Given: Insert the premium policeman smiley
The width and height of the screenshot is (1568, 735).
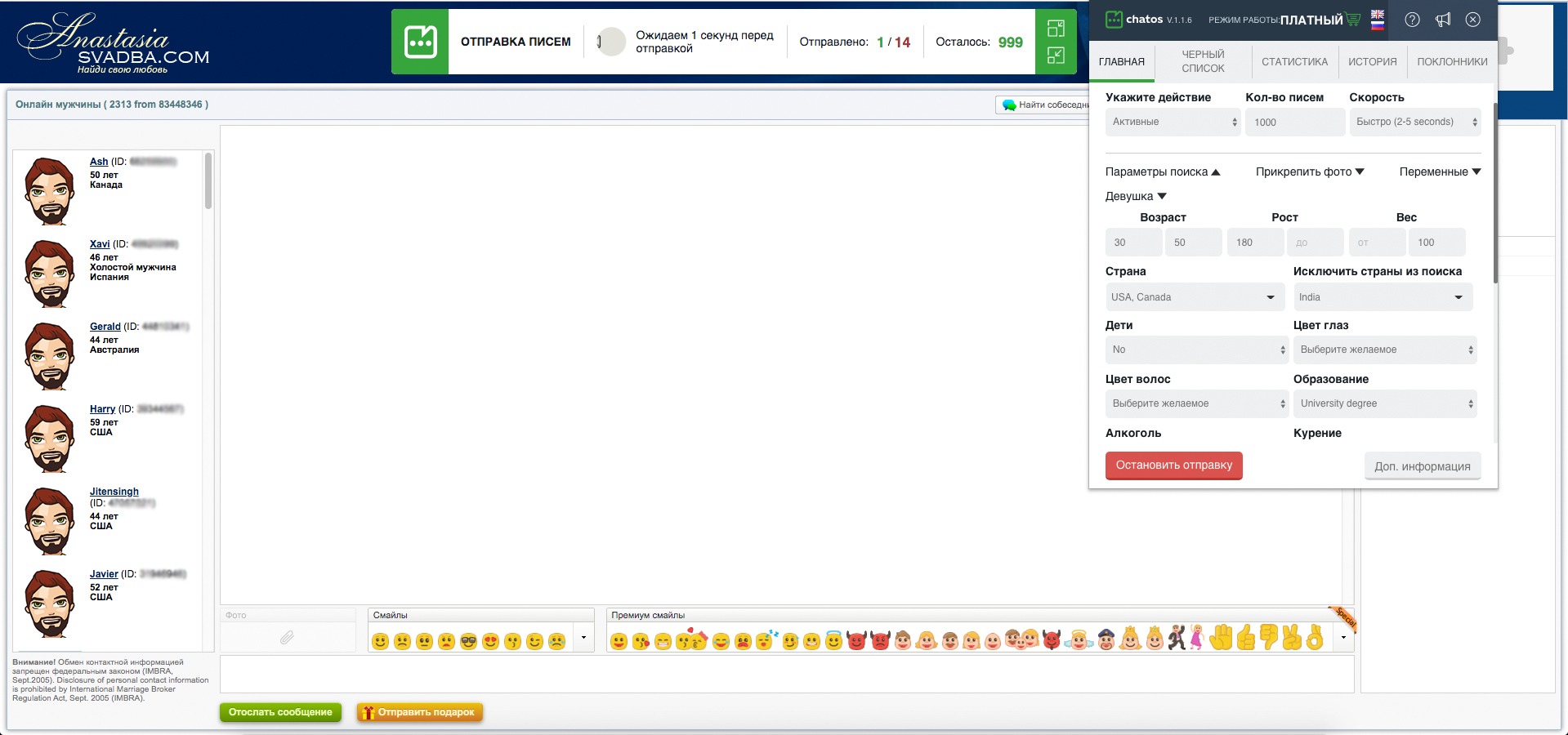Looking at the screenshot, I should [1106, 639].
